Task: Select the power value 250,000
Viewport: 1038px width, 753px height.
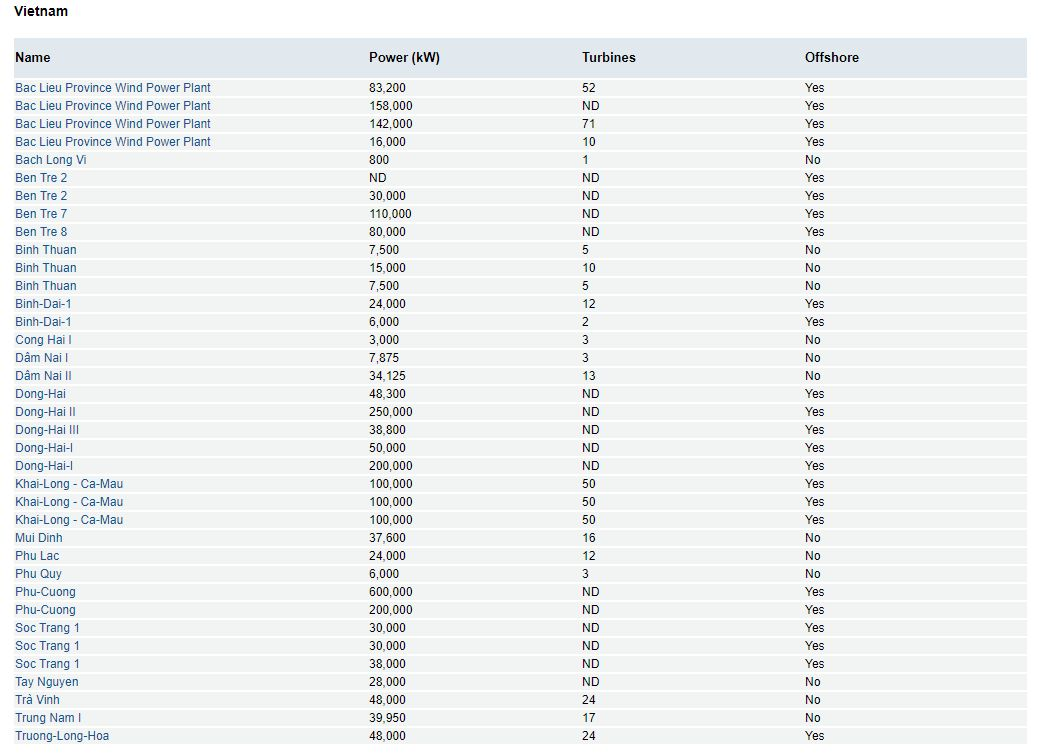Action: [x=391, y=411]
